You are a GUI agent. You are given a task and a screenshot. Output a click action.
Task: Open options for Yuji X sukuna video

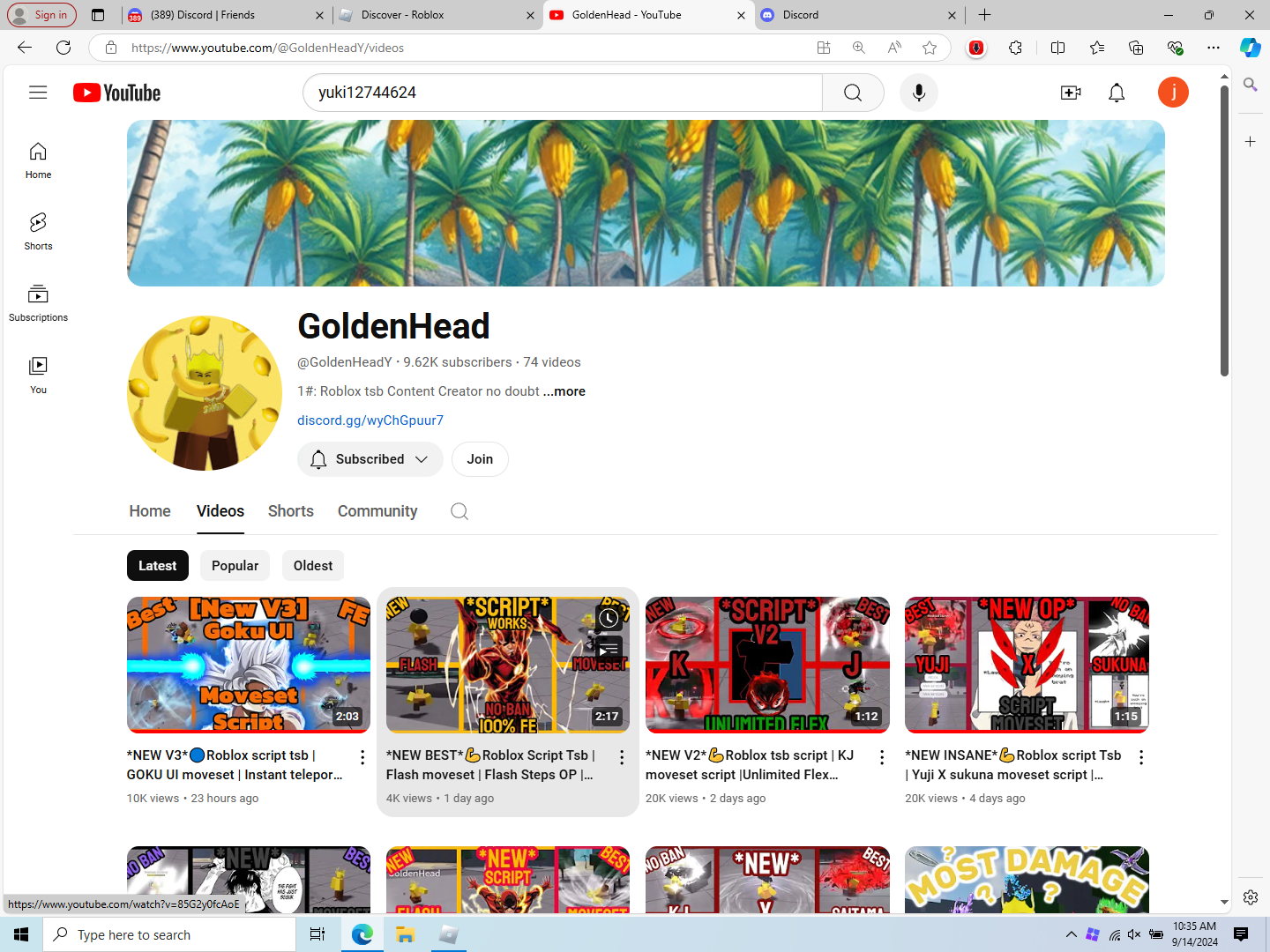(1140, 757)
